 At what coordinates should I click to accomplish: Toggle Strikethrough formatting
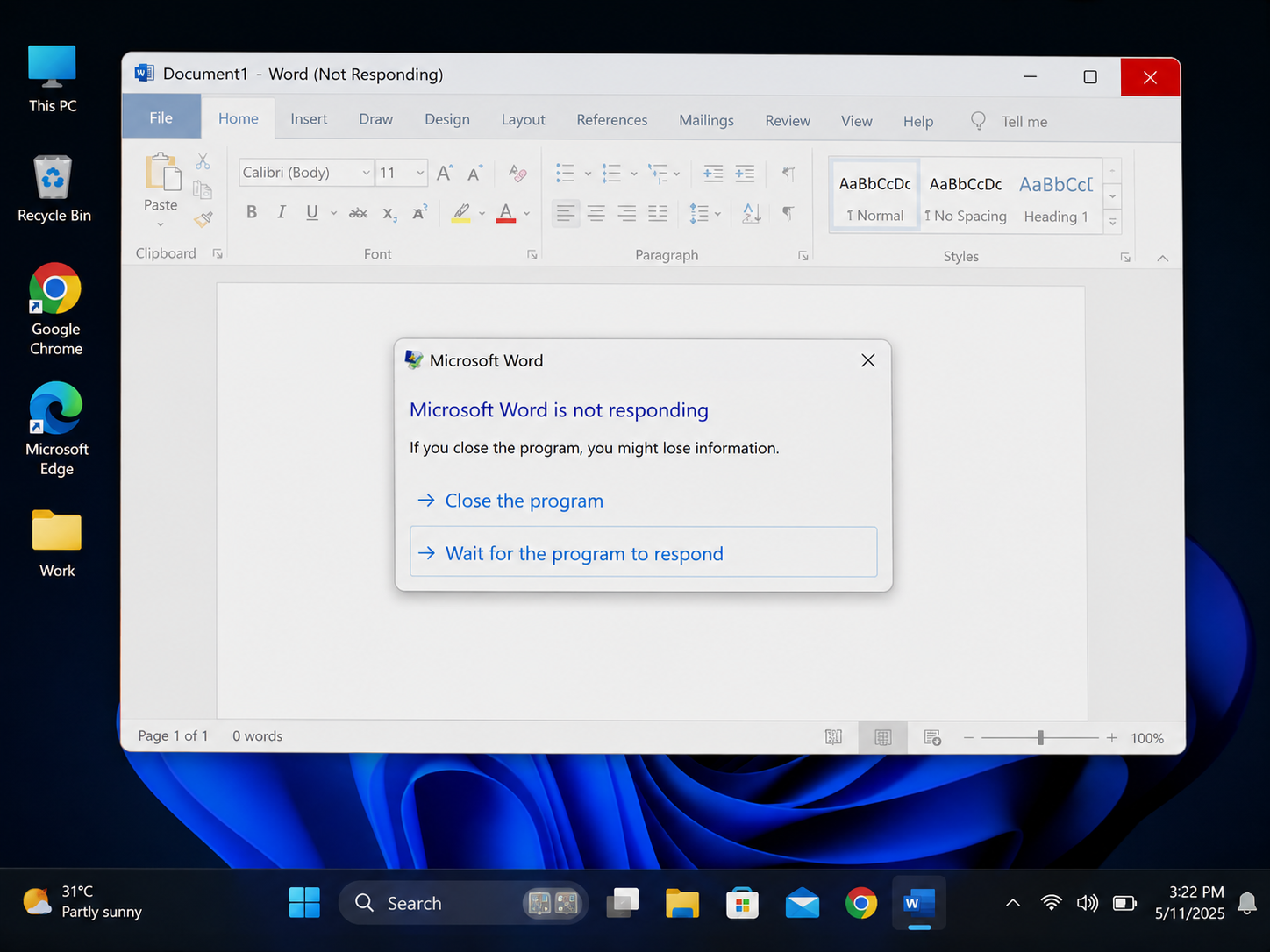(x=358, y=213)
